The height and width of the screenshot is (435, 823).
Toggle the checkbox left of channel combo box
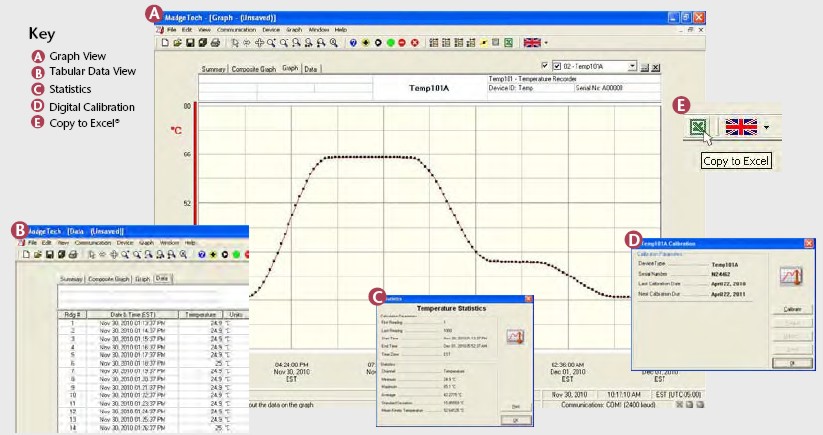pos(544,66)
